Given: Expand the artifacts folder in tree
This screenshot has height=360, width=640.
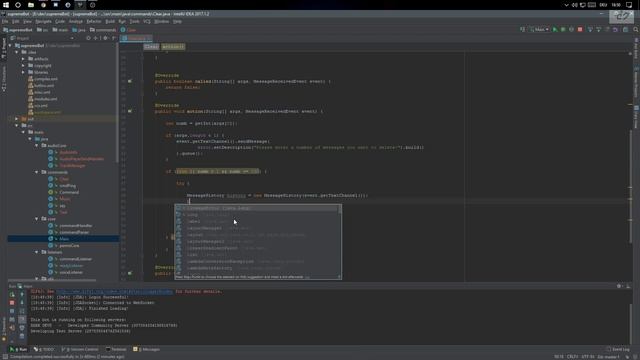Looking at the screenshot, I should point(23,59).
